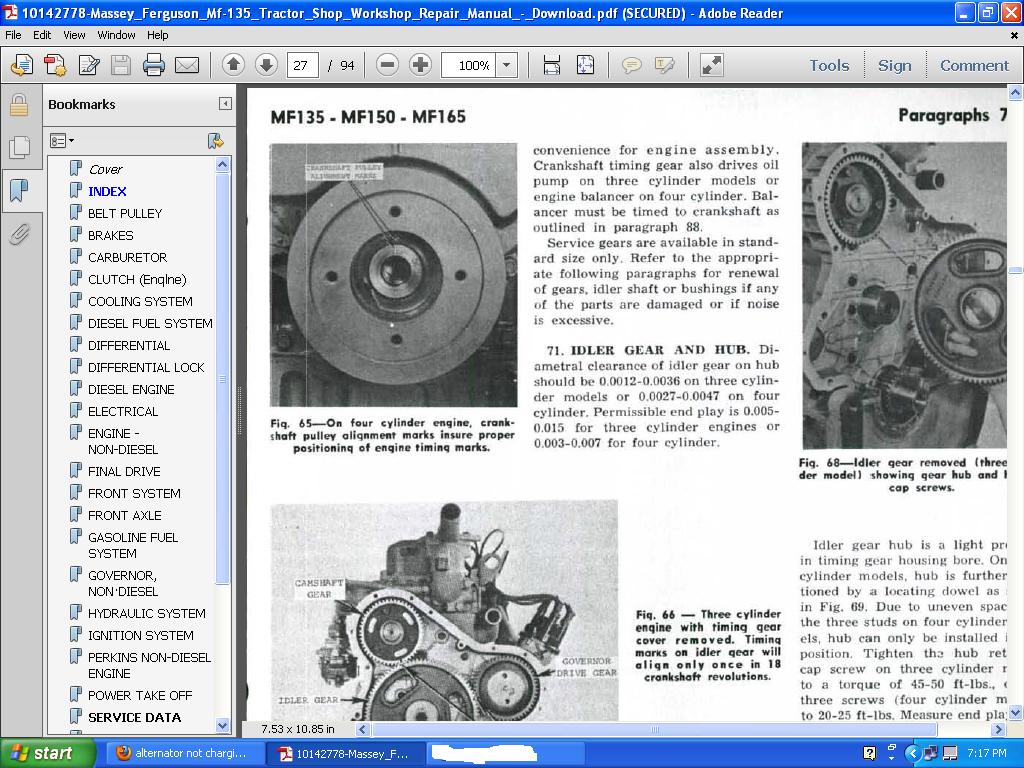Zoom out with the minus button

[387, 65]
